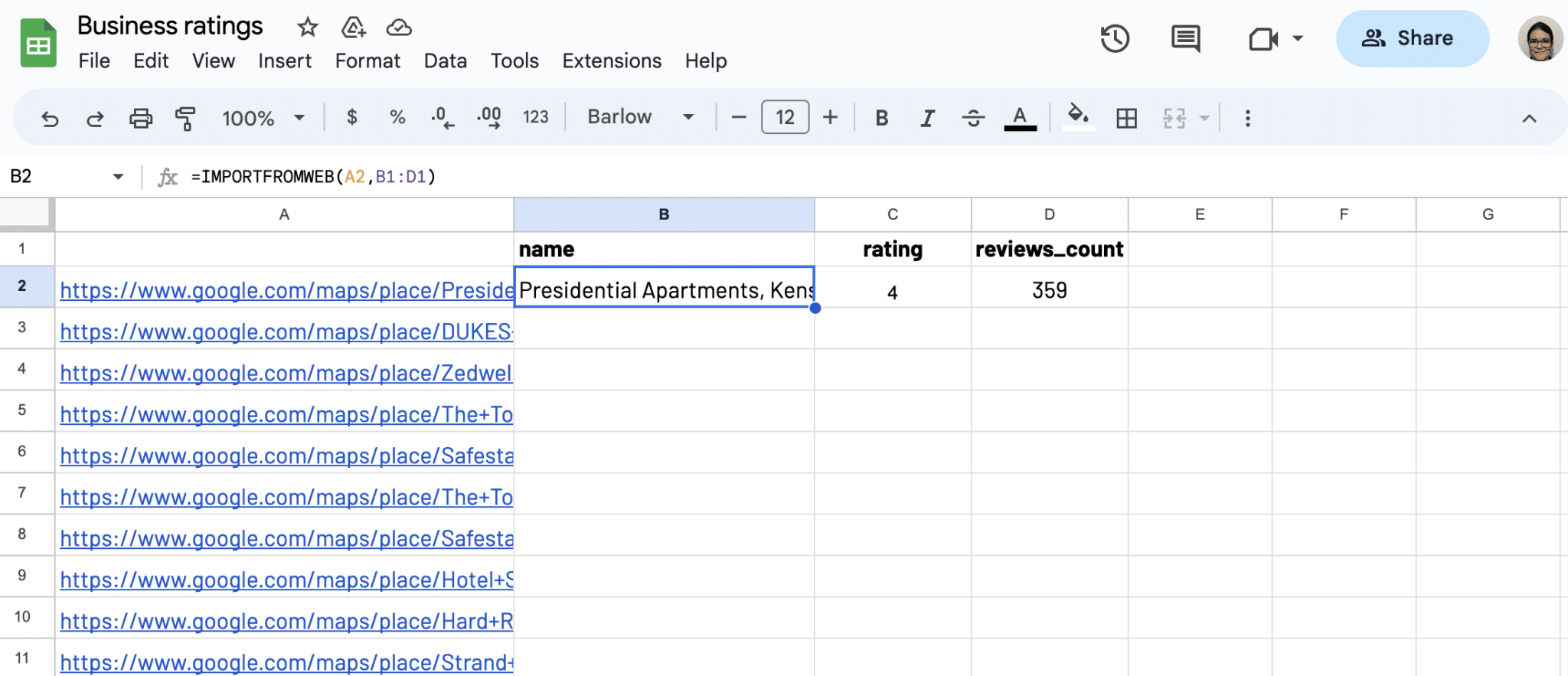
Task: Click the formula bar IMPORTFROMWEB formula
Action: click(x=313, y=177)
